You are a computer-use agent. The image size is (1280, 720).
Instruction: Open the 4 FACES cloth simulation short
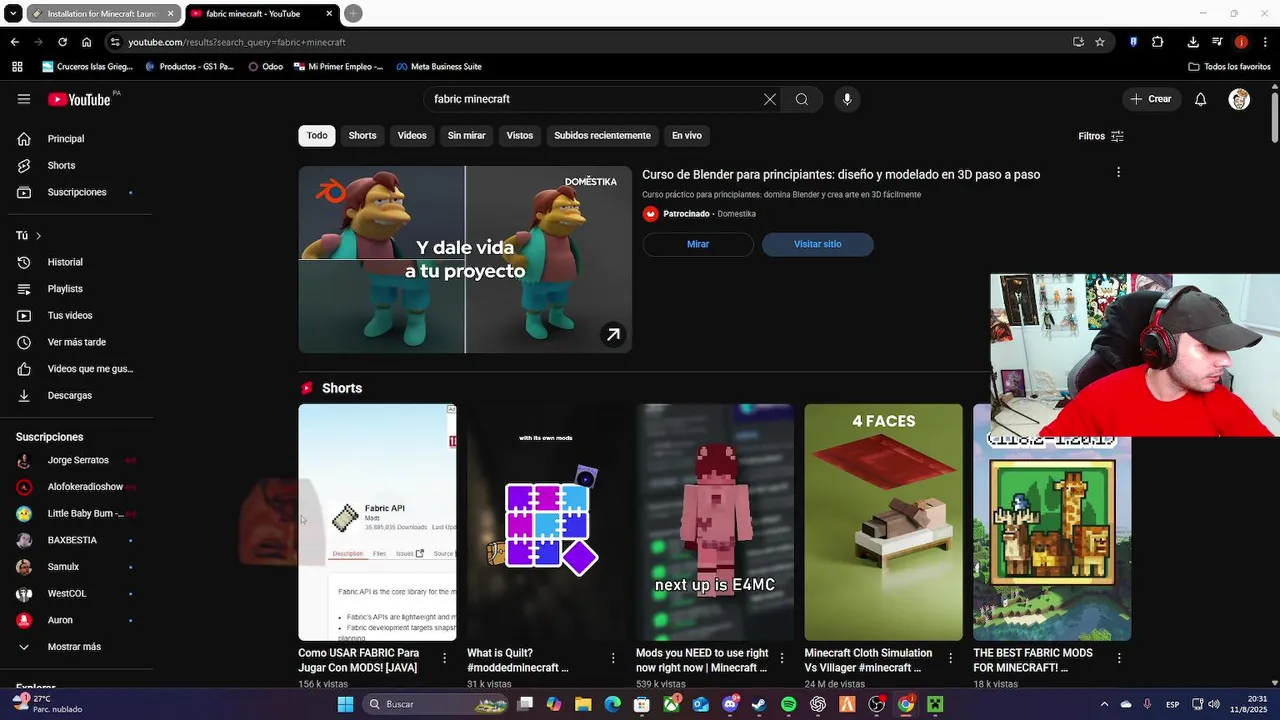[884, 522]
